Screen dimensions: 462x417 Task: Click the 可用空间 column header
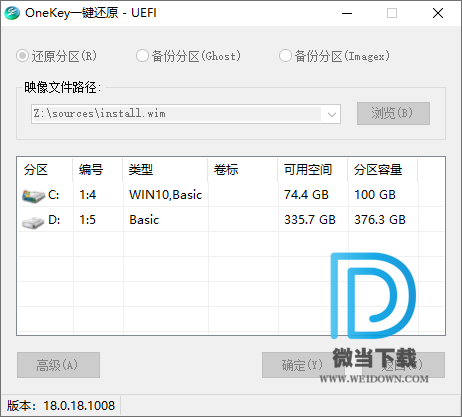point(313,170)
